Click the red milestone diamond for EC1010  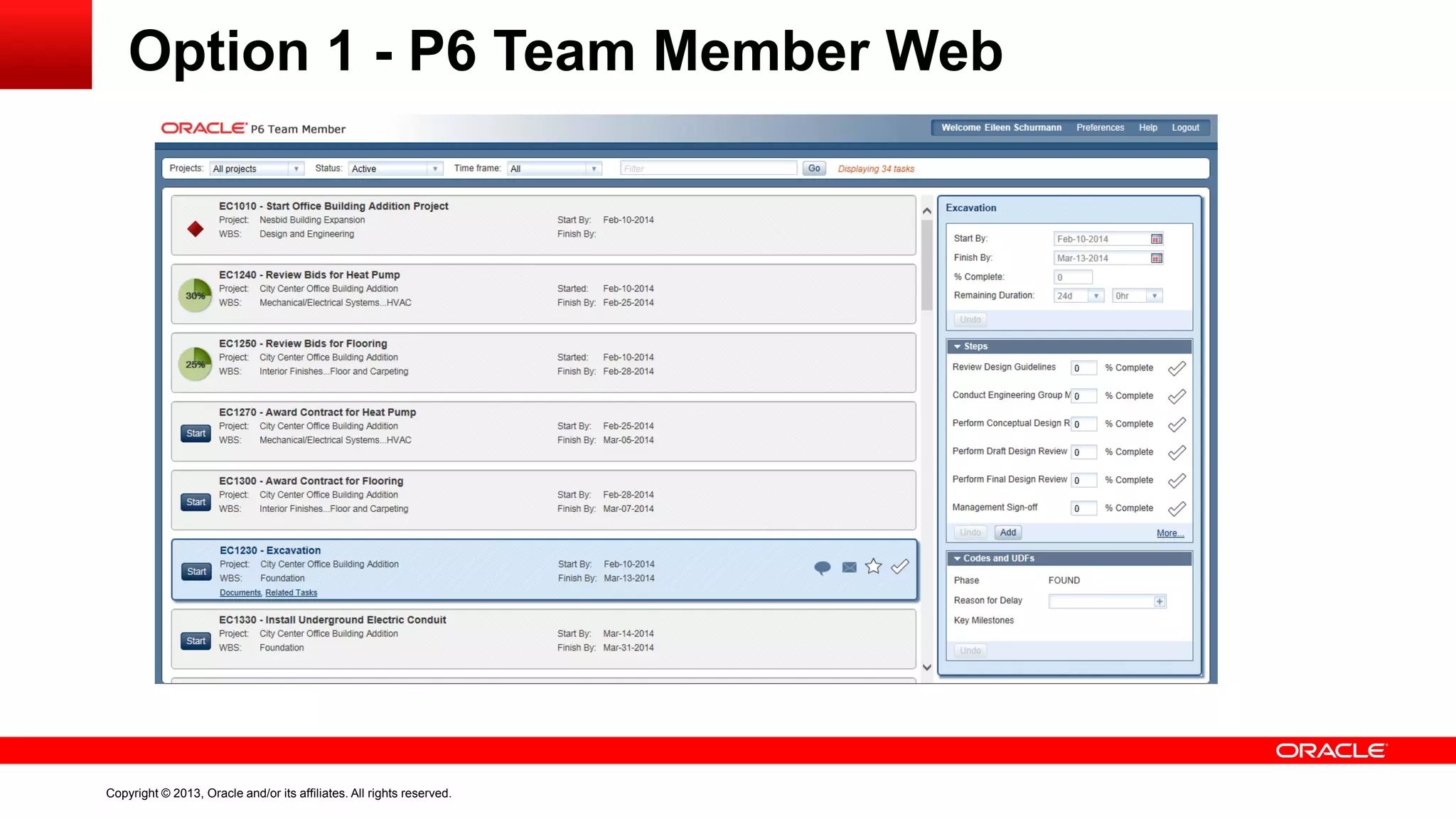pos(196,229)
